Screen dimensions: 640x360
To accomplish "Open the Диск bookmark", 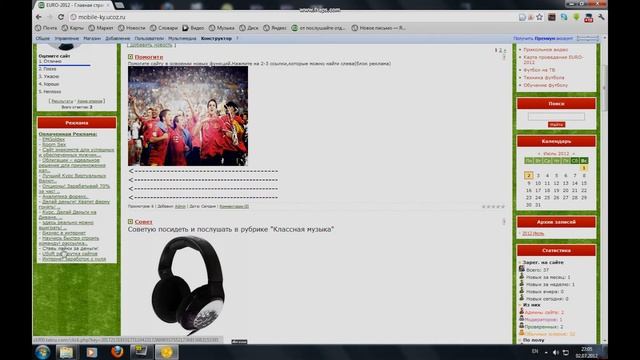I will (x=249, y=28).
